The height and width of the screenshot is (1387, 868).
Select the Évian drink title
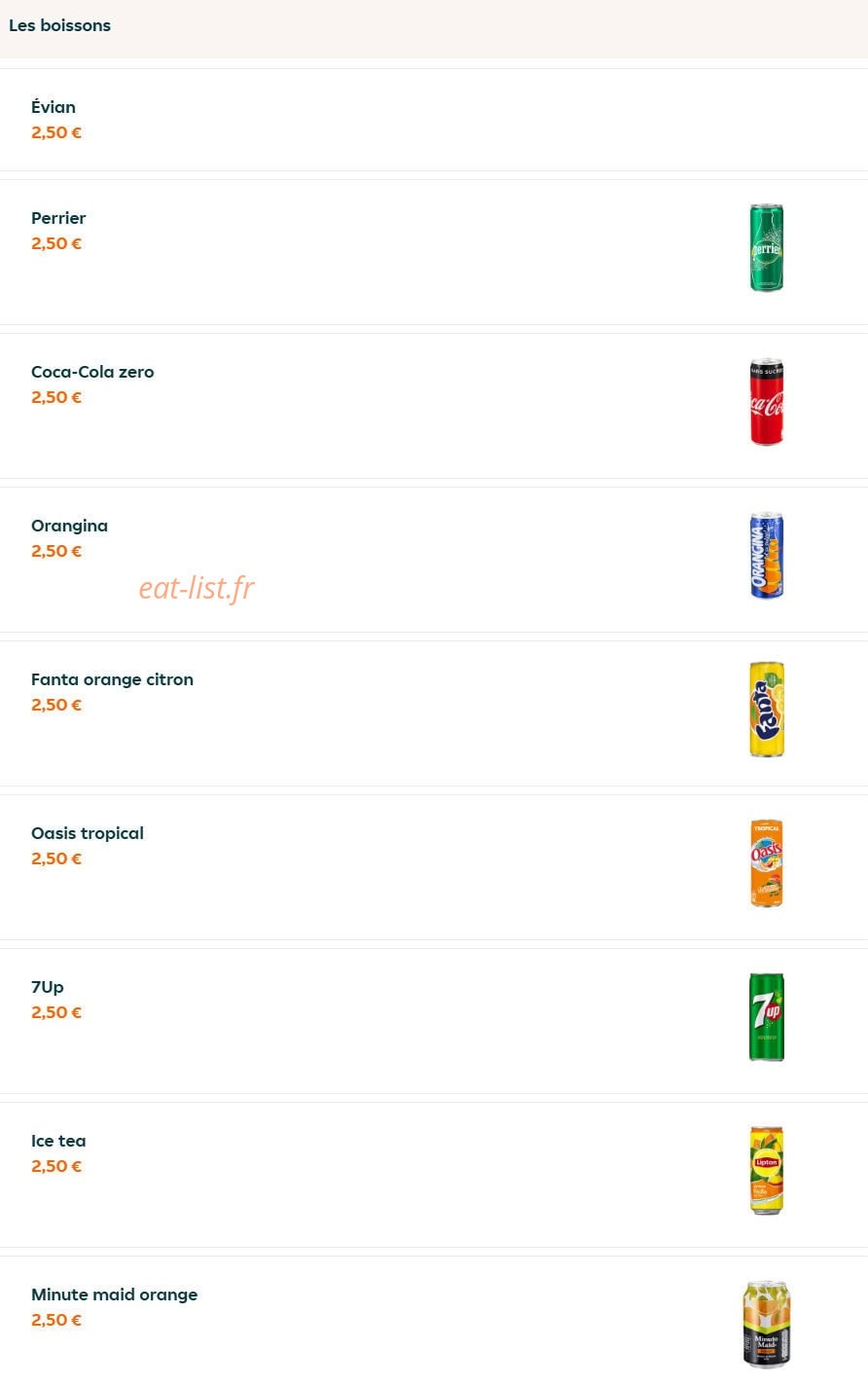(54, 107)
